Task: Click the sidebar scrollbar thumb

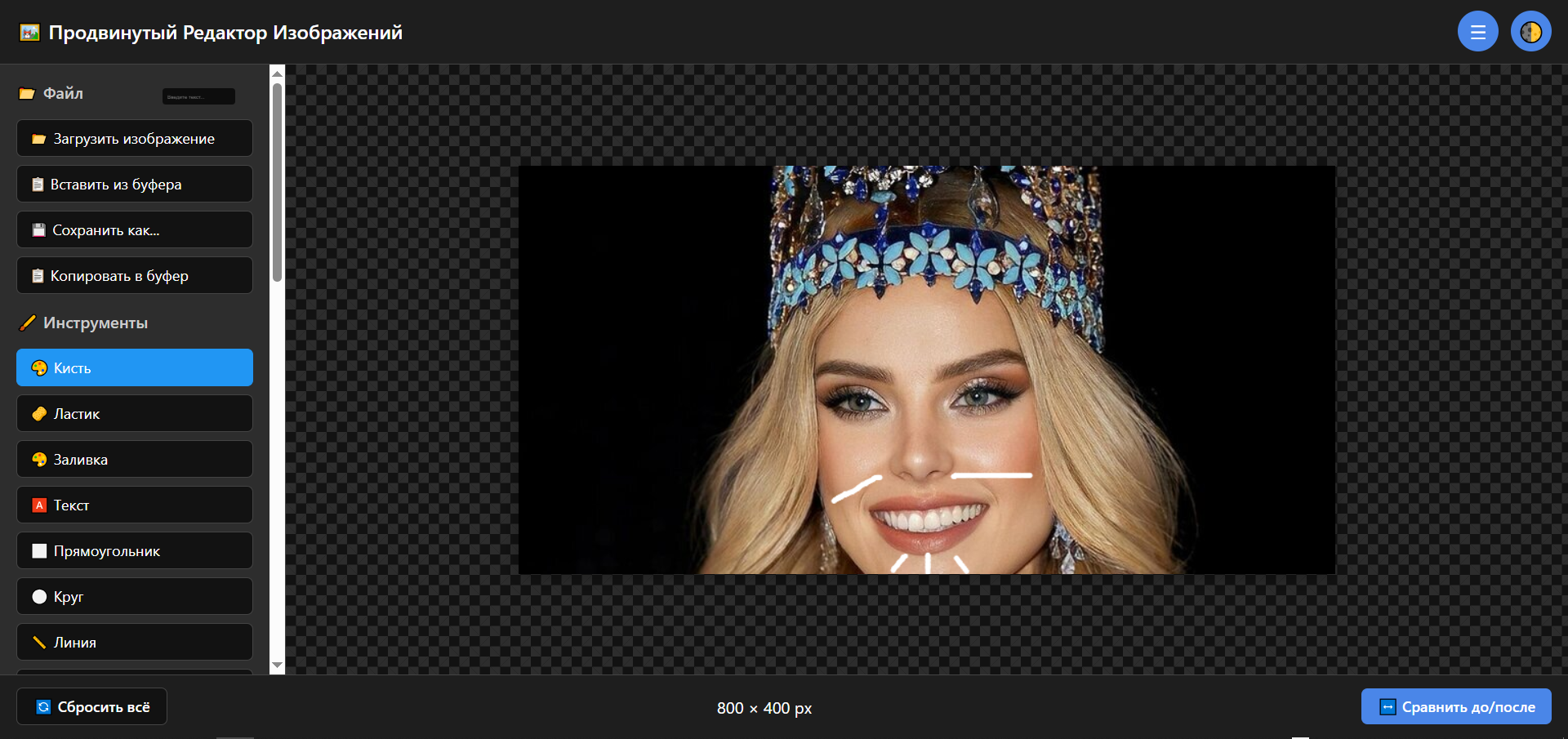Action: (x=278, y=181)
